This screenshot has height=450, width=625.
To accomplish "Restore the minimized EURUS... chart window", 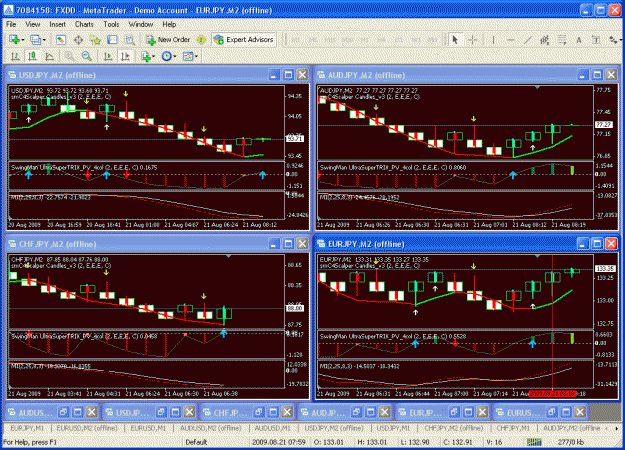I will pyautogui.click(x=552, y=412).
